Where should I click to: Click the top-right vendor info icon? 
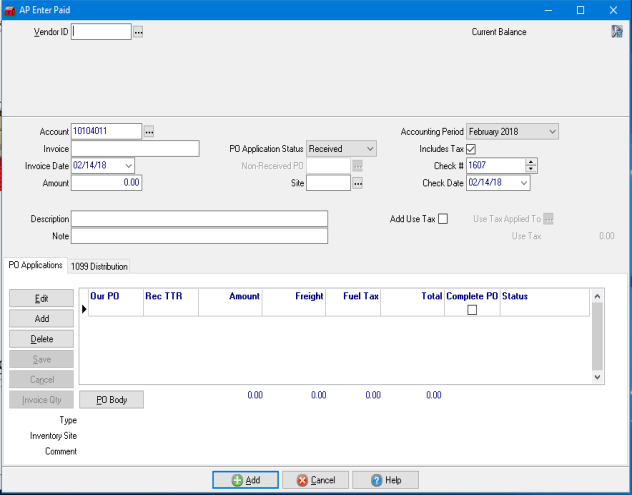coord(617,32)
